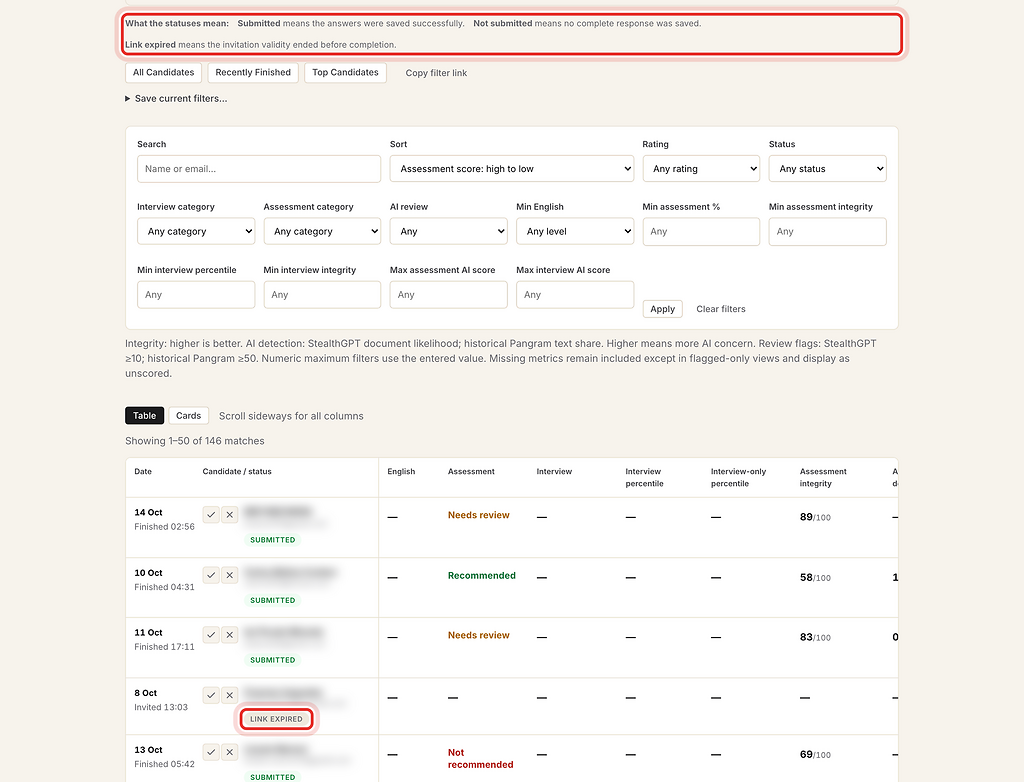Click the Date column header
The height and width of the screenshot is (782, 1024).
pyautogui.click(x=143, y=472)
